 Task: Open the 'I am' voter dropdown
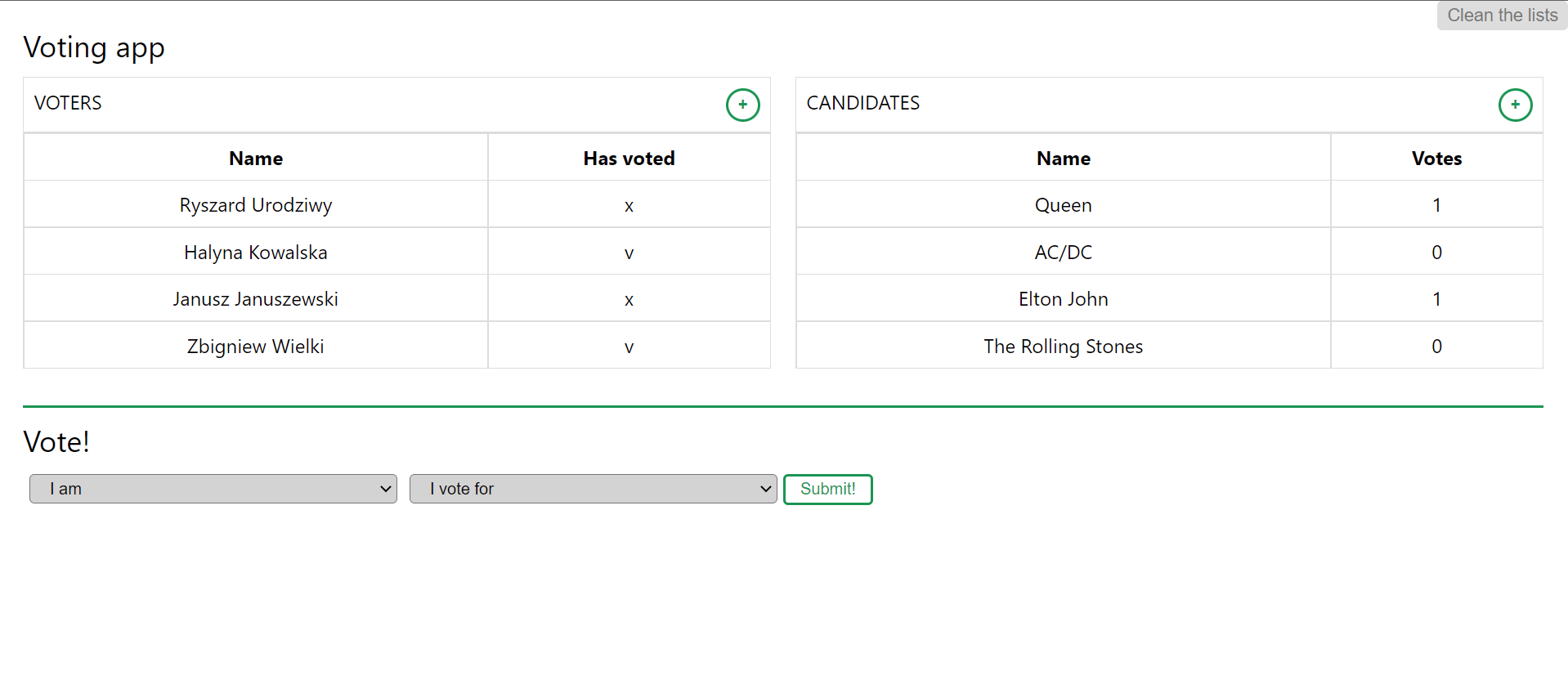click(213, 489)
